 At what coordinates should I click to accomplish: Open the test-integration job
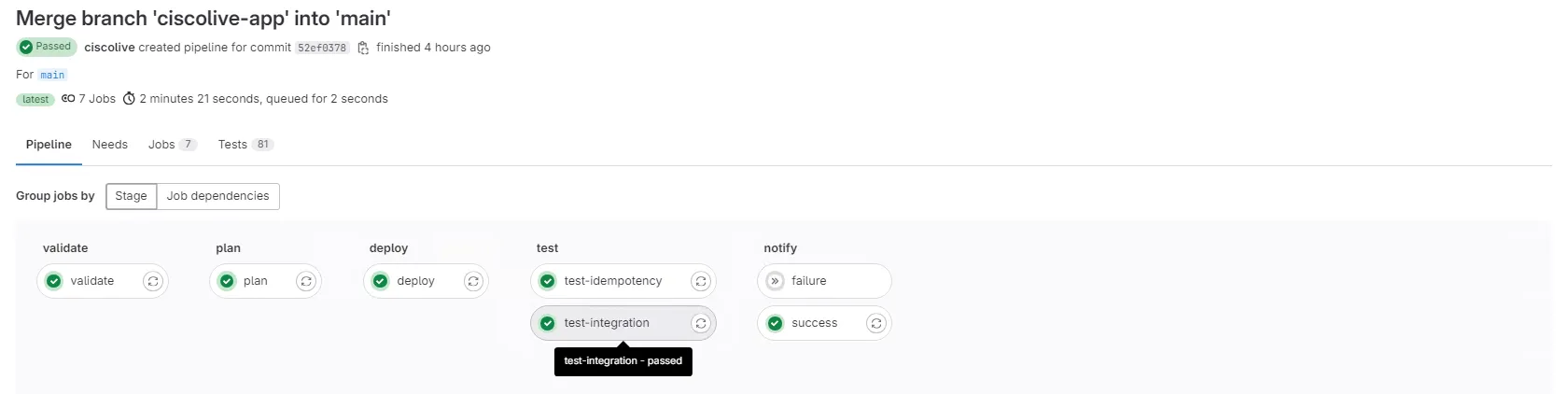click(x=607, y=323)
